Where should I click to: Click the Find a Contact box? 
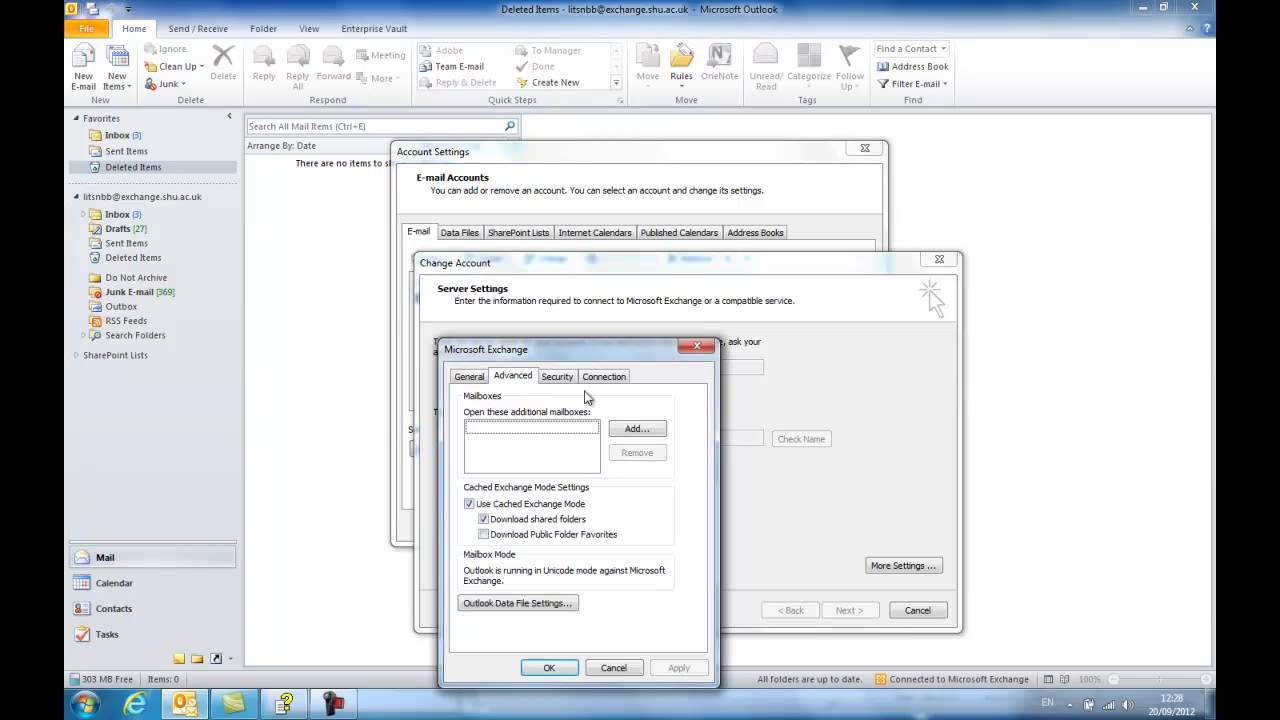click(x=910, y=49)
